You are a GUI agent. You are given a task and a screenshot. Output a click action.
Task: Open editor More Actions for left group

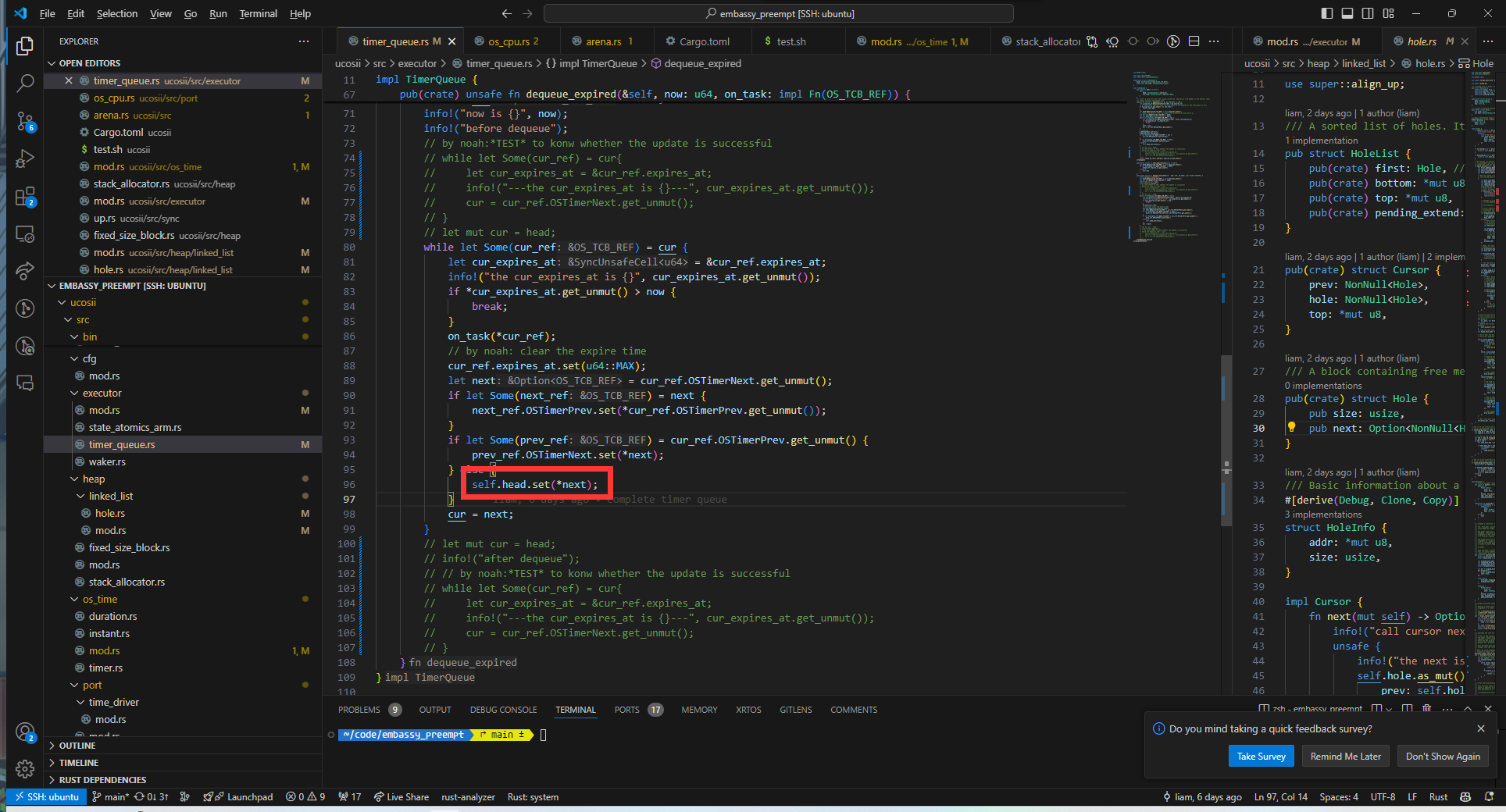point(1214,41)
